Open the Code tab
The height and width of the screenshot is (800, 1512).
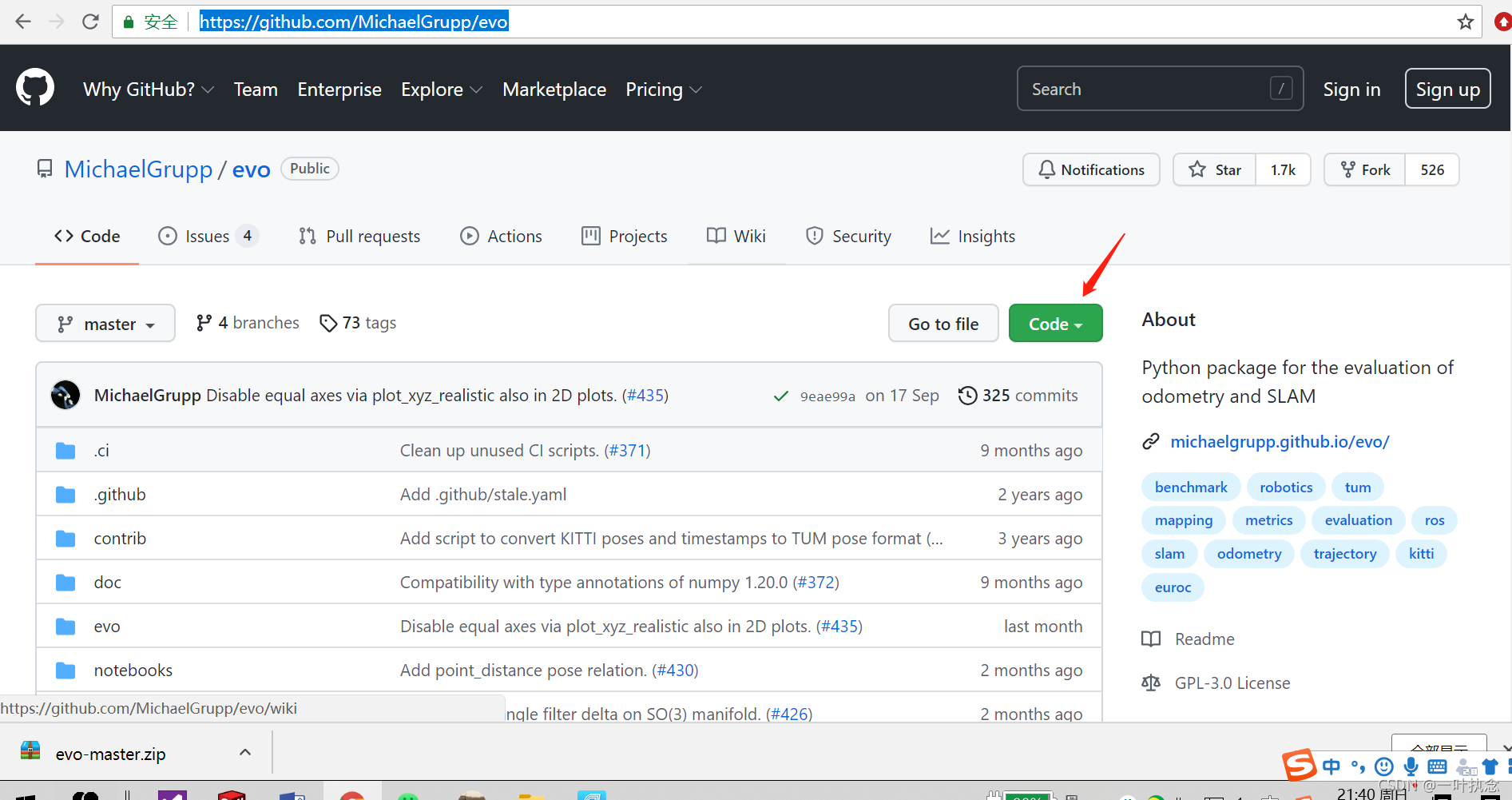coord(87,237)
